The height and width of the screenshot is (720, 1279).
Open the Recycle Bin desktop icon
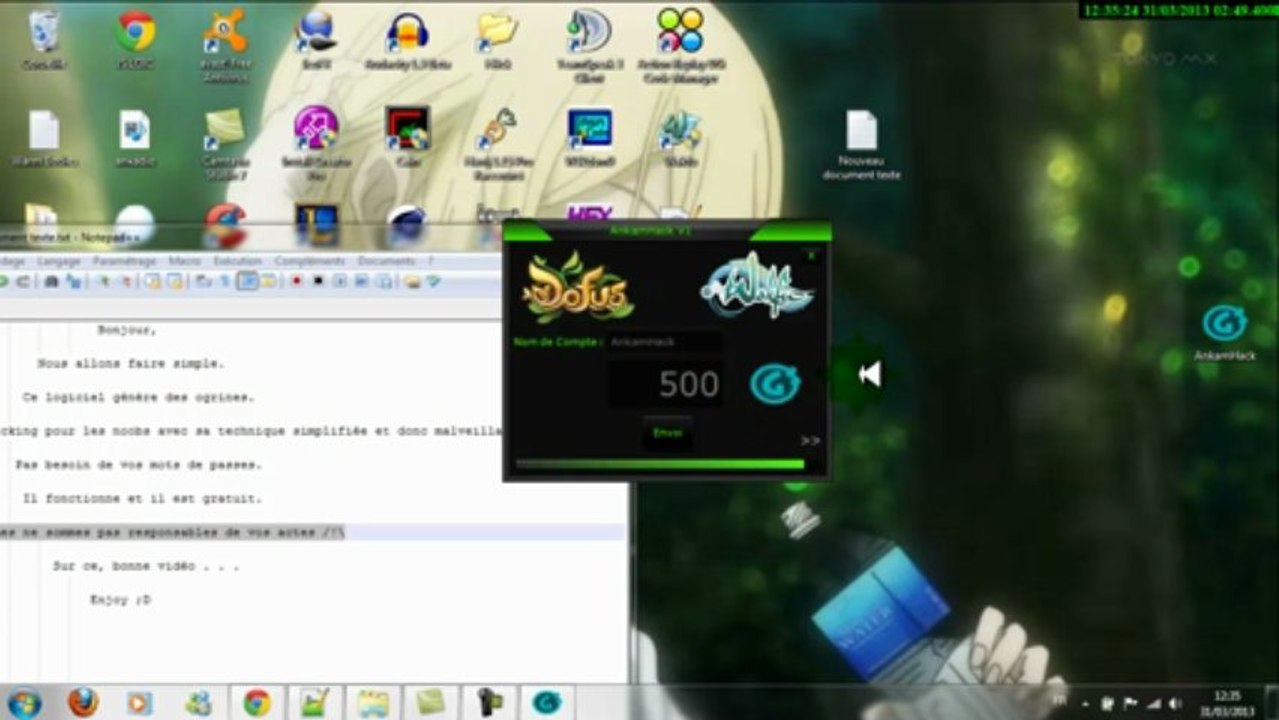click(44, 40)
